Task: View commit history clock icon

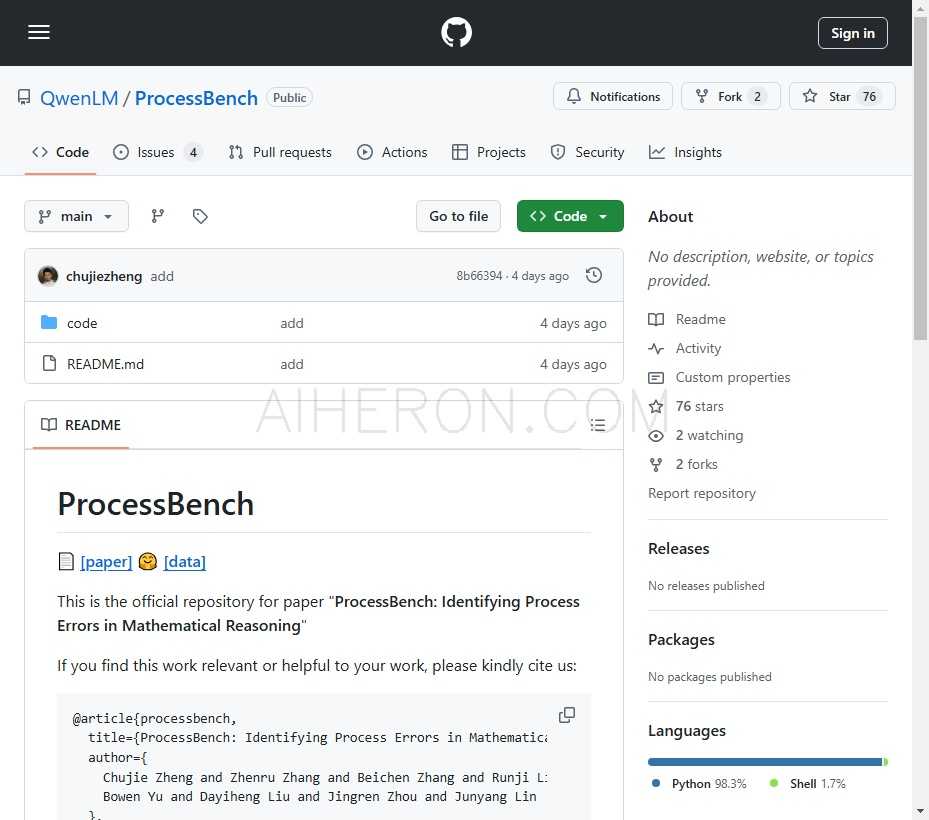Action: point(594,276)
